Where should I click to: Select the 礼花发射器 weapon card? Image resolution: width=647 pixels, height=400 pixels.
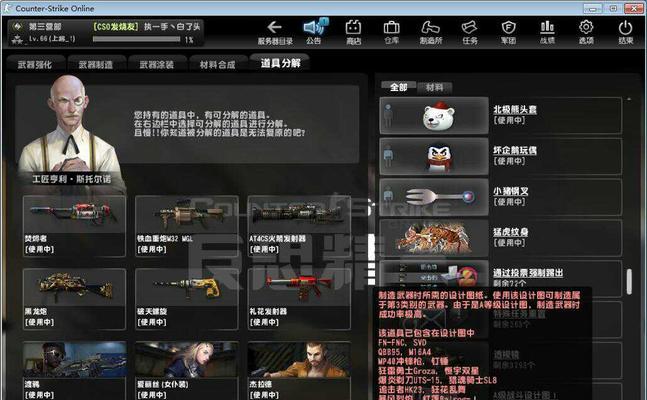(299, 299)
